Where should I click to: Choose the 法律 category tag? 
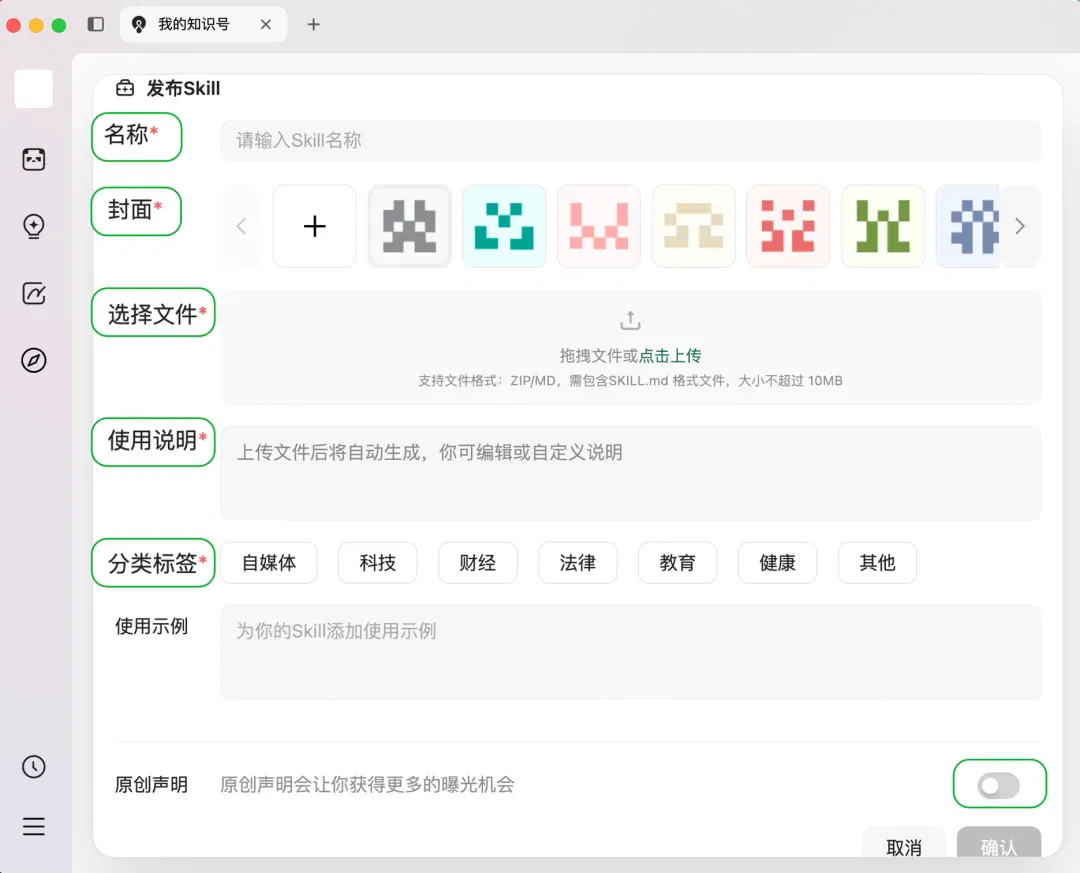[x=577, y=563]
